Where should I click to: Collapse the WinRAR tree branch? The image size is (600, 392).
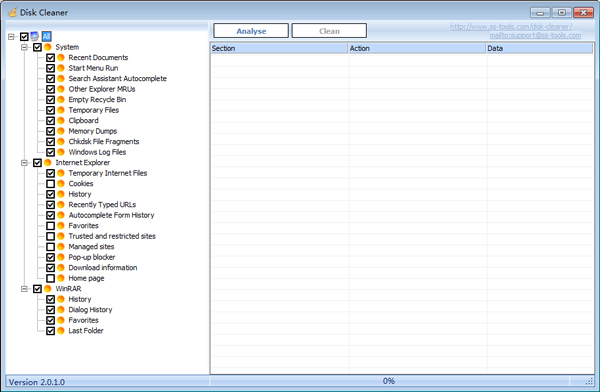point(24,289)
